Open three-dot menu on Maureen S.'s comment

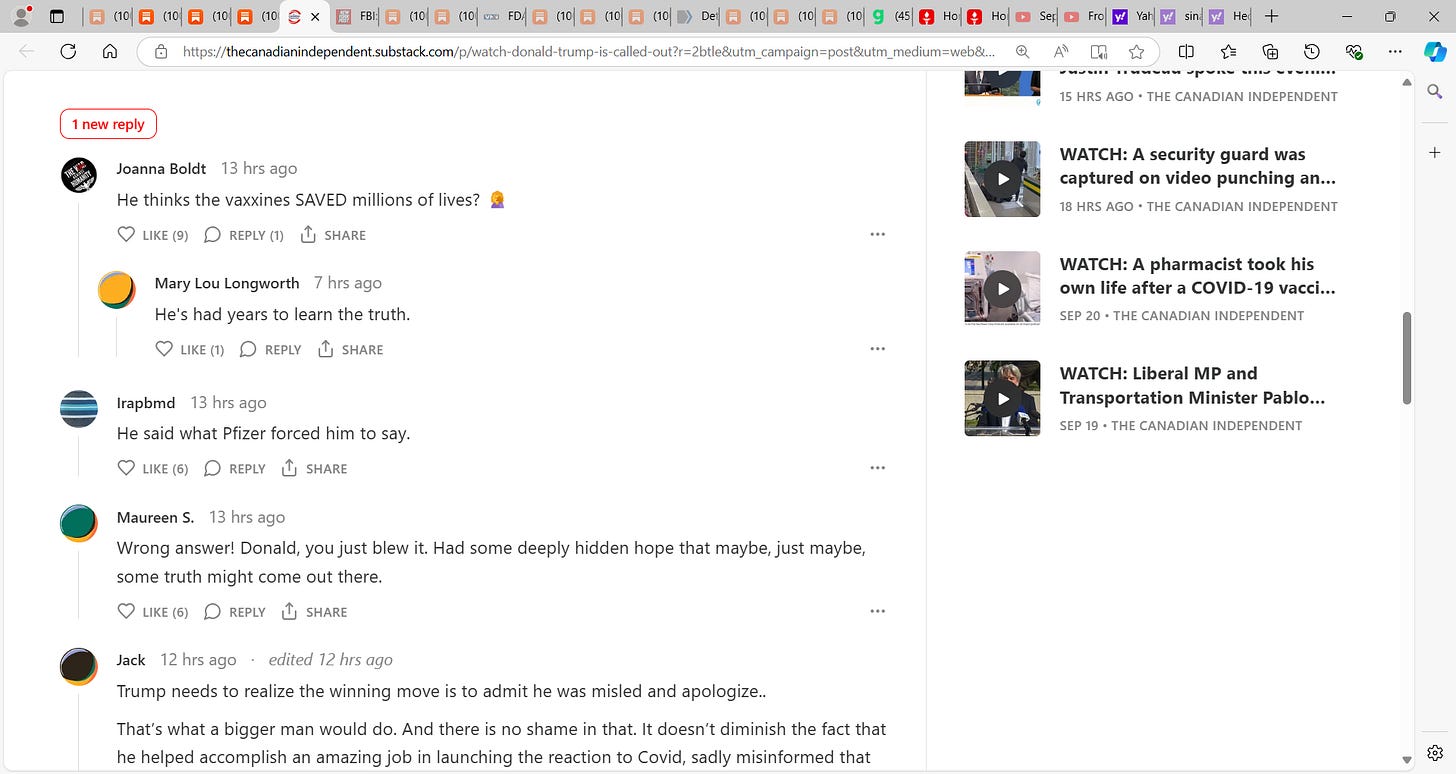pyautogui.click(x=877, y=611)
